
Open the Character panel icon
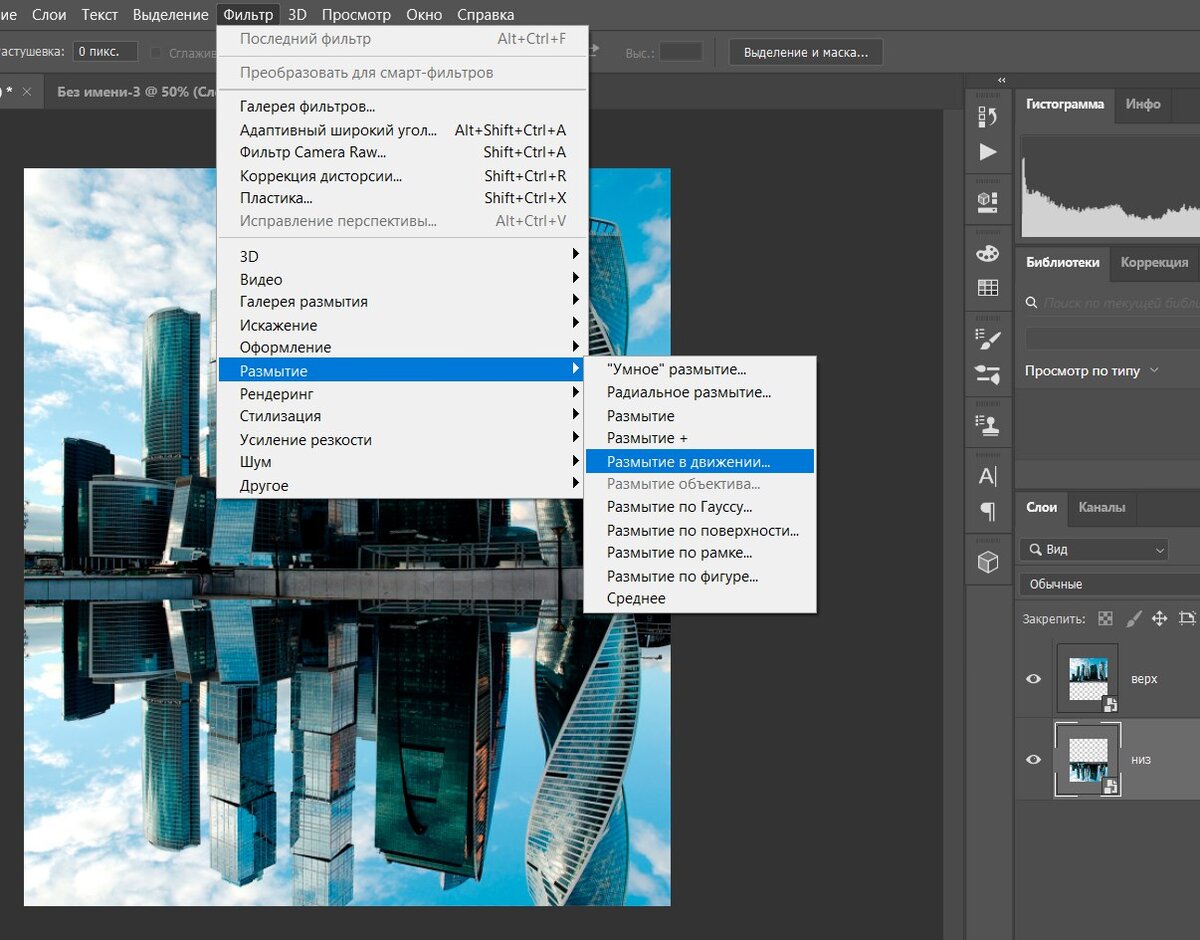point(988,476)
